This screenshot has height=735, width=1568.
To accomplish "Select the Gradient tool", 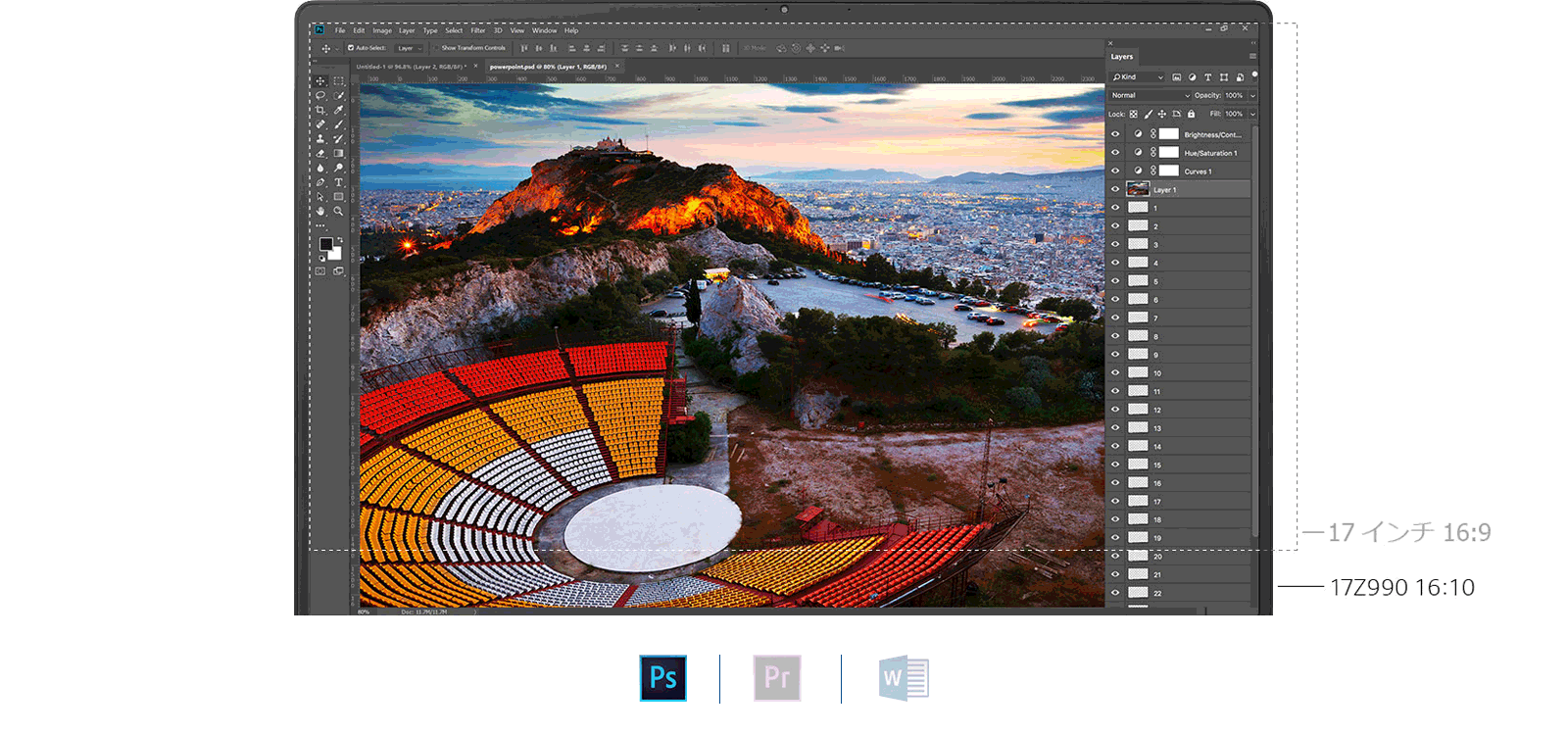I will (x=339, y=154).
